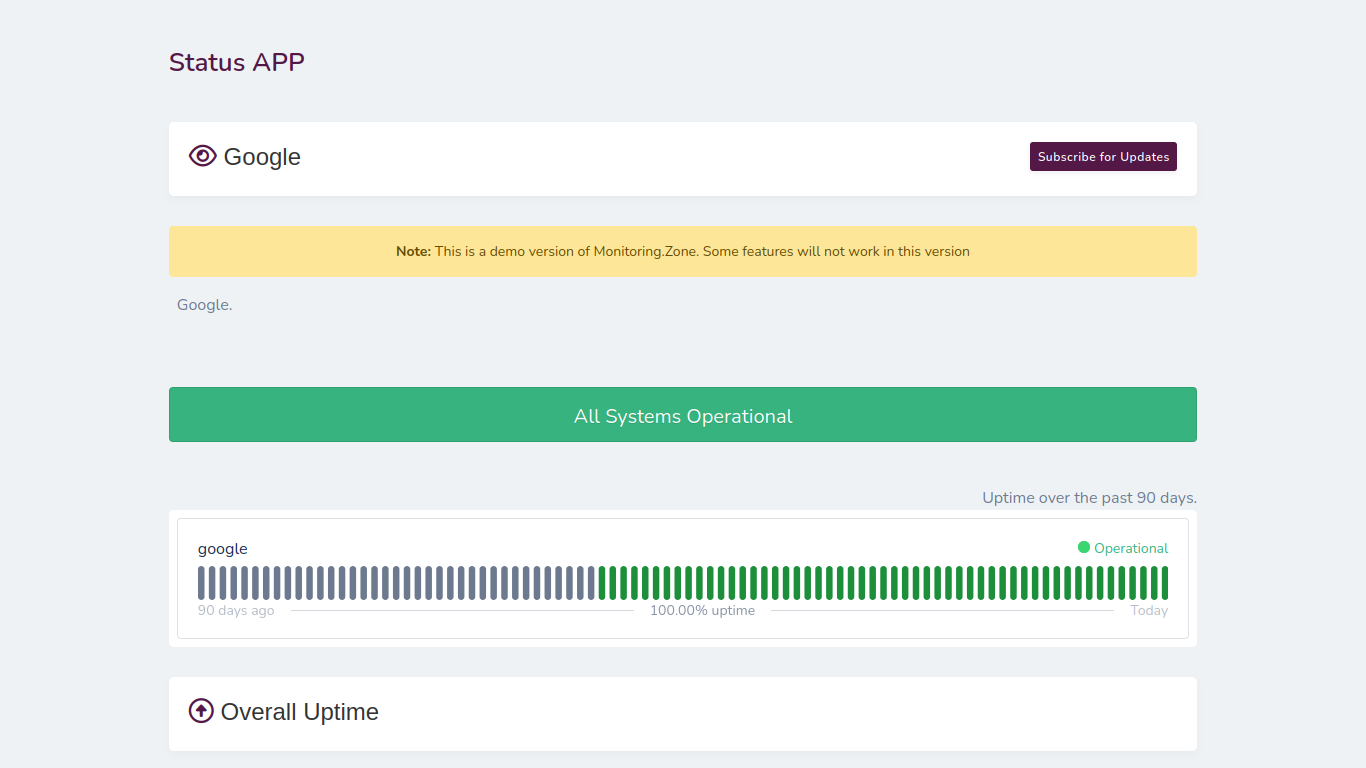Click the yellow demo version note banner
Image resolution: width=1366 pixels, height=768 pixels.
click(x=683, y=251)
